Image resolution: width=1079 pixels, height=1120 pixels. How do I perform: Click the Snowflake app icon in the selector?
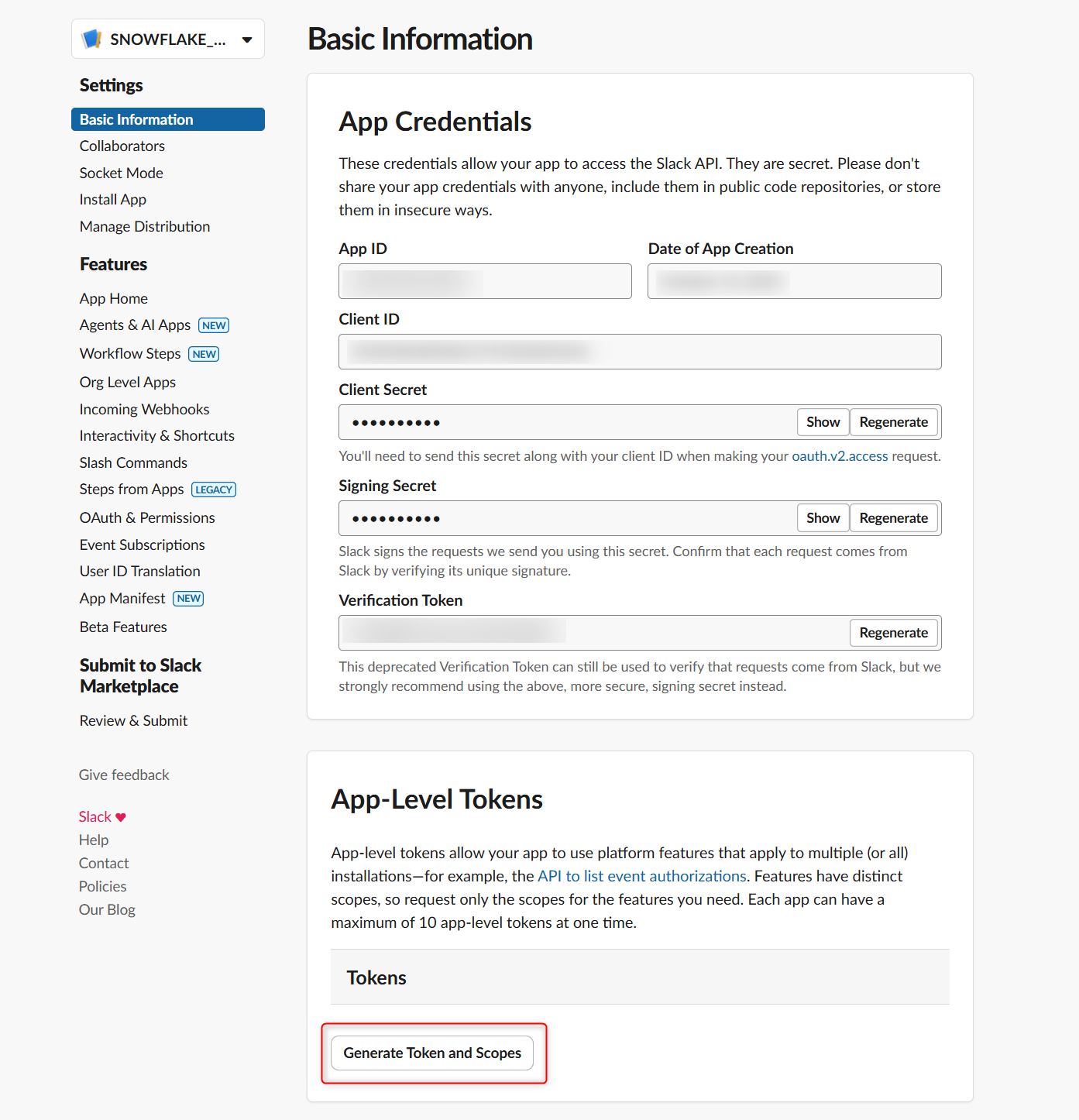[92, 39]
